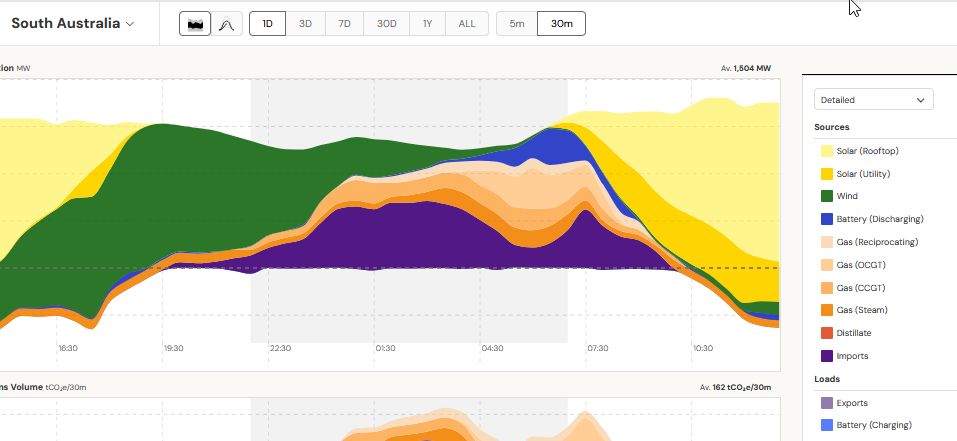Click the blue Battery discharging area on chart
The image size is (957, 441).
[552, 148]
